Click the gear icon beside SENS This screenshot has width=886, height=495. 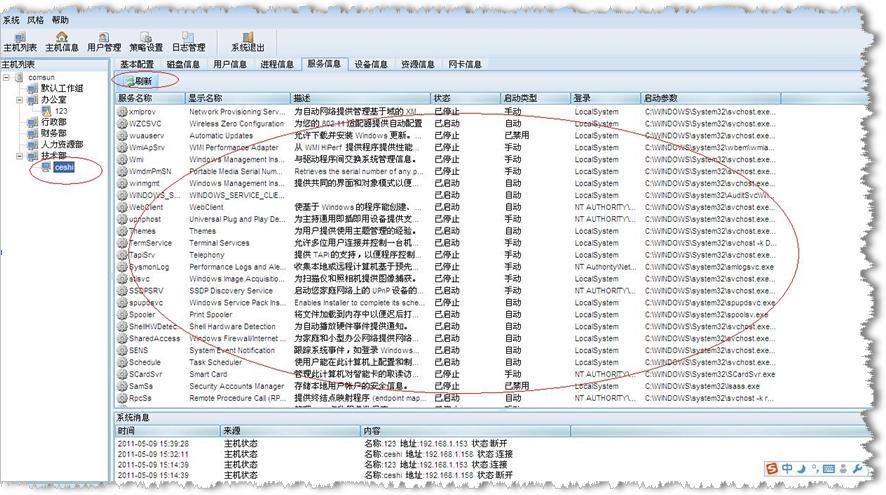pyautogui.click(x=122, y=350)
